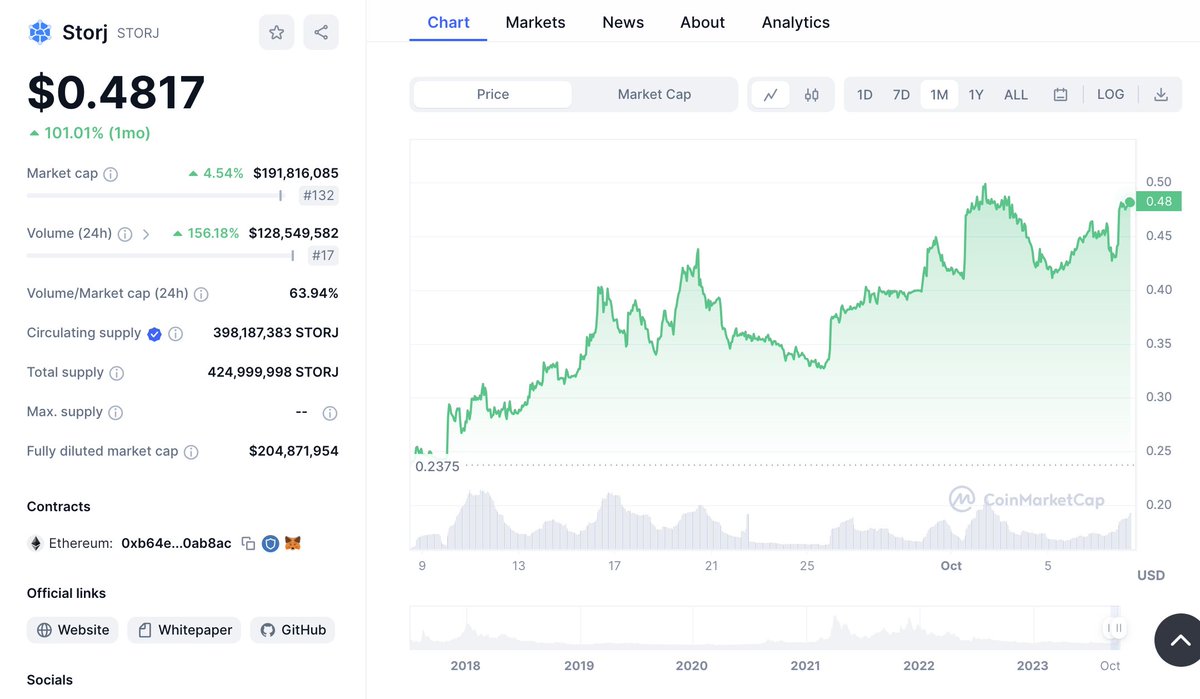Click the Ethereum logo icon

coord(35,544)
